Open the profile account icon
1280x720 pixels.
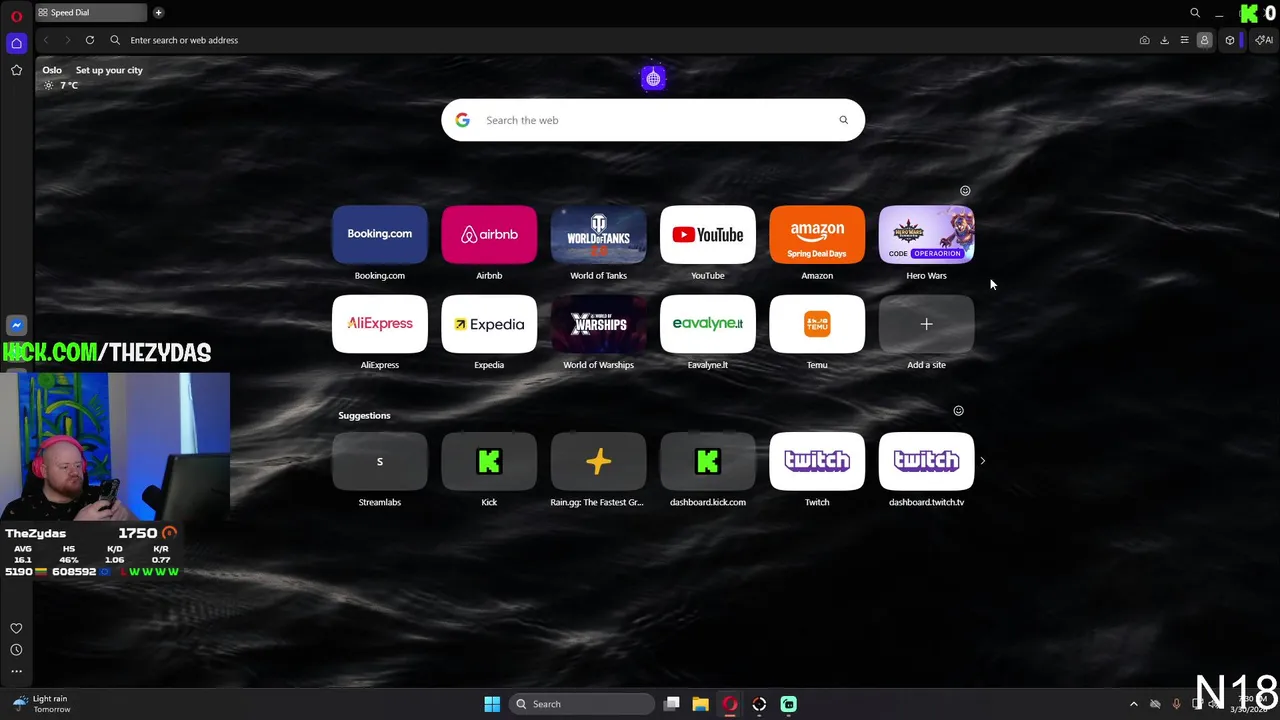1204,40
